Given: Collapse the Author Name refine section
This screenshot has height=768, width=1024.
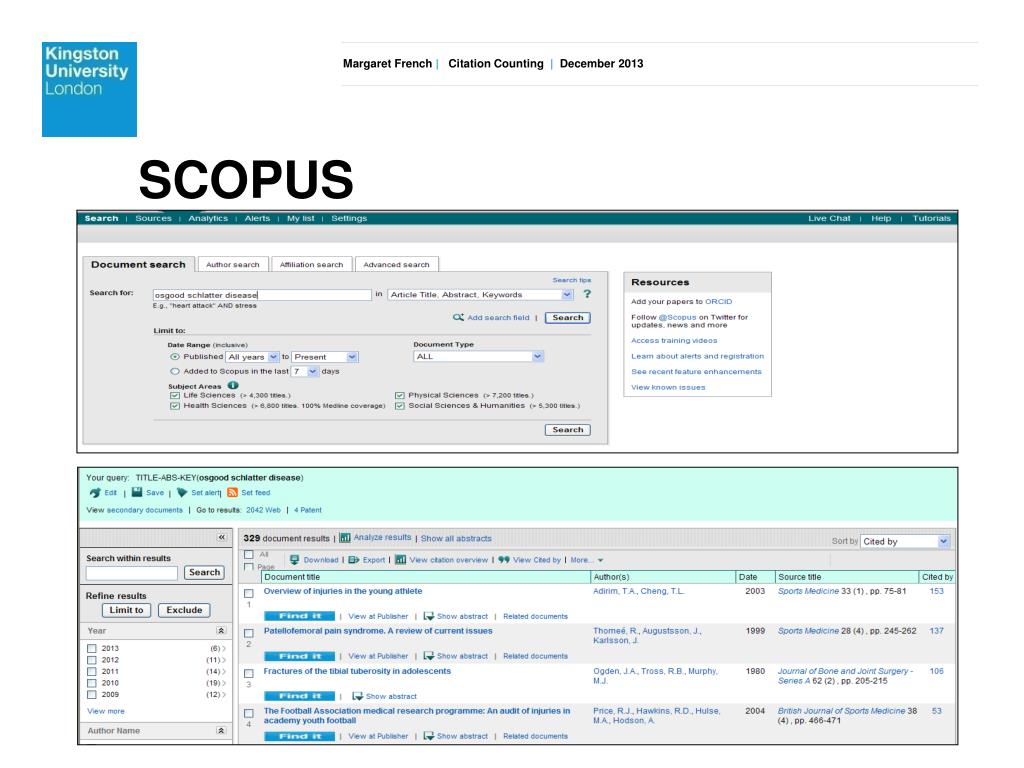Looking at the screenshot, I should point(221,731).
